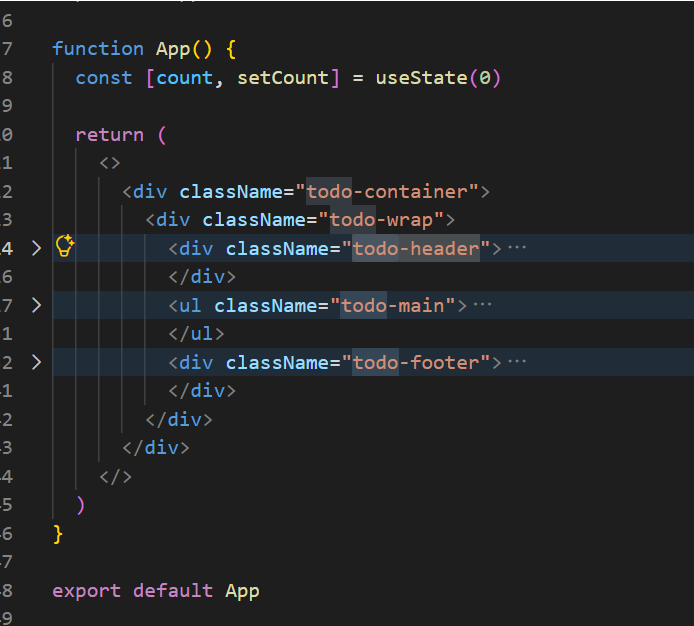Click the closing pink parenthesis of return

pos(80,505)
